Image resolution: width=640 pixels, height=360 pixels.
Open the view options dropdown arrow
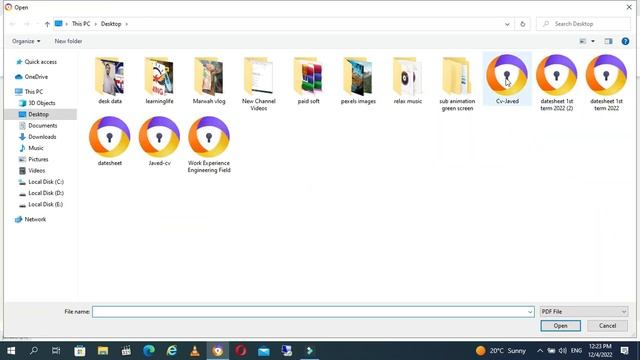(x=593, y=41)
